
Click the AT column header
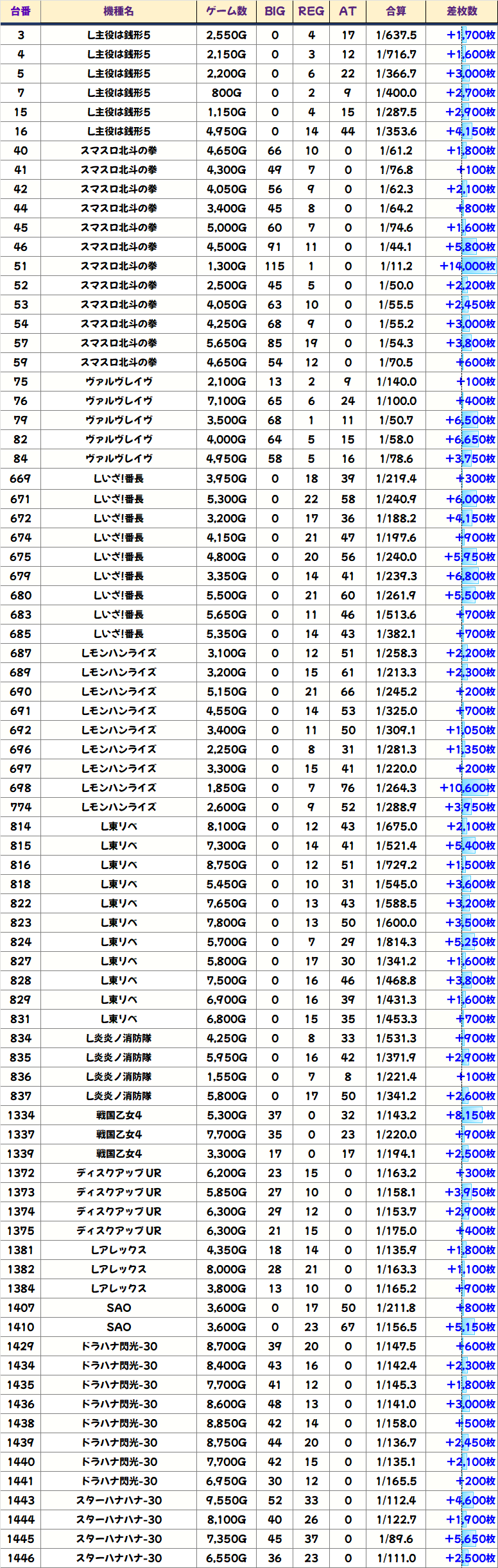click(347, 12)
